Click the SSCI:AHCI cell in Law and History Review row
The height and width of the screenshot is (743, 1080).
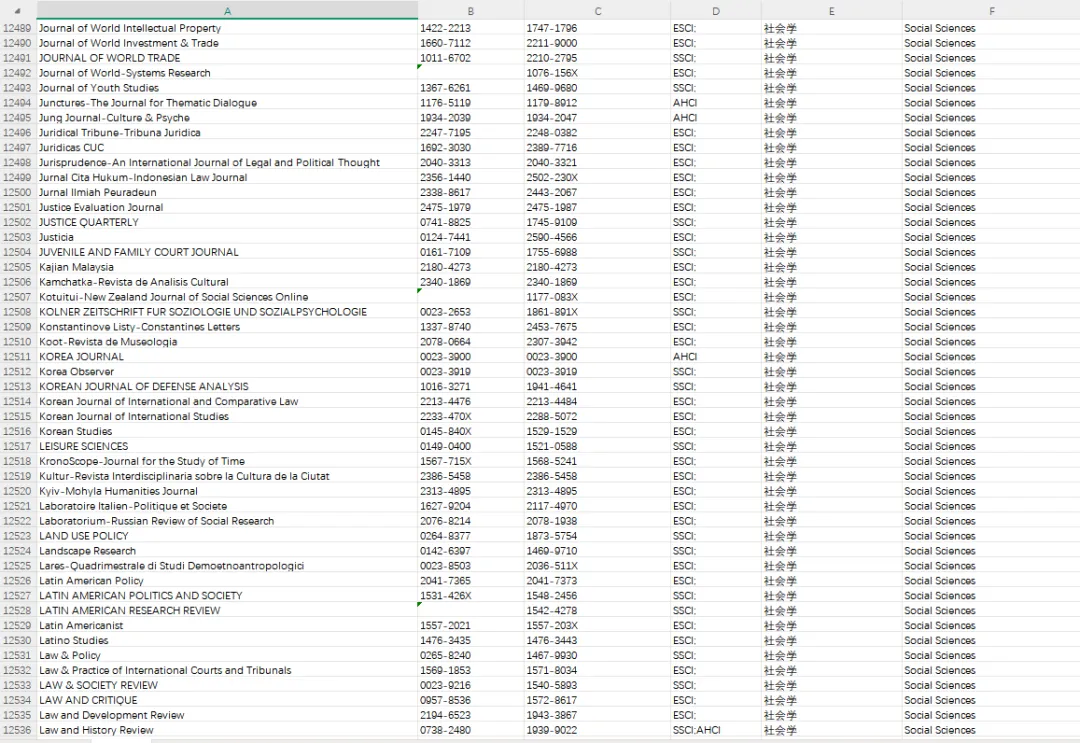716,730
